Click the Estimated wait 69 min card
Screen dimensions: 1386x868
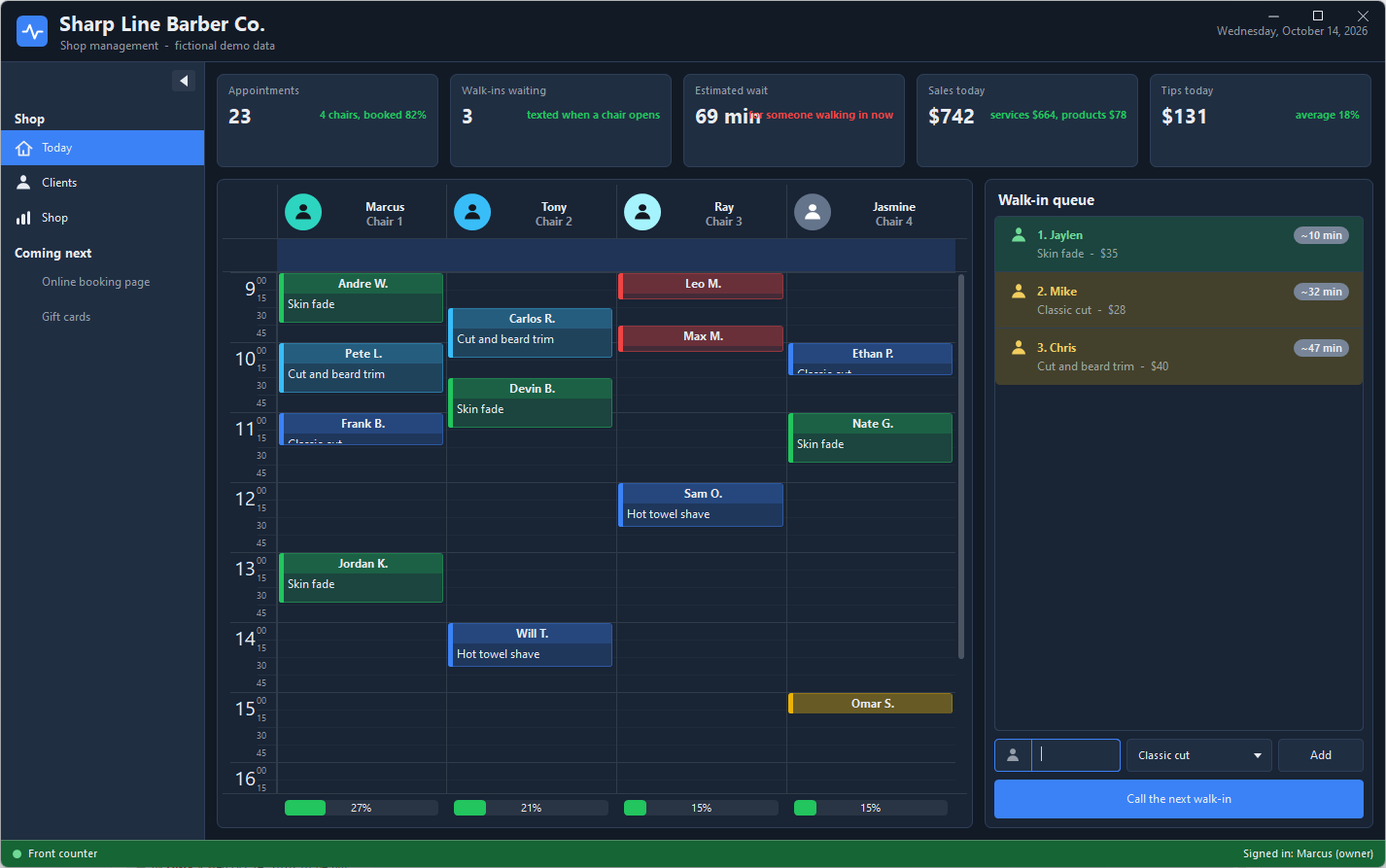(794, 121)
